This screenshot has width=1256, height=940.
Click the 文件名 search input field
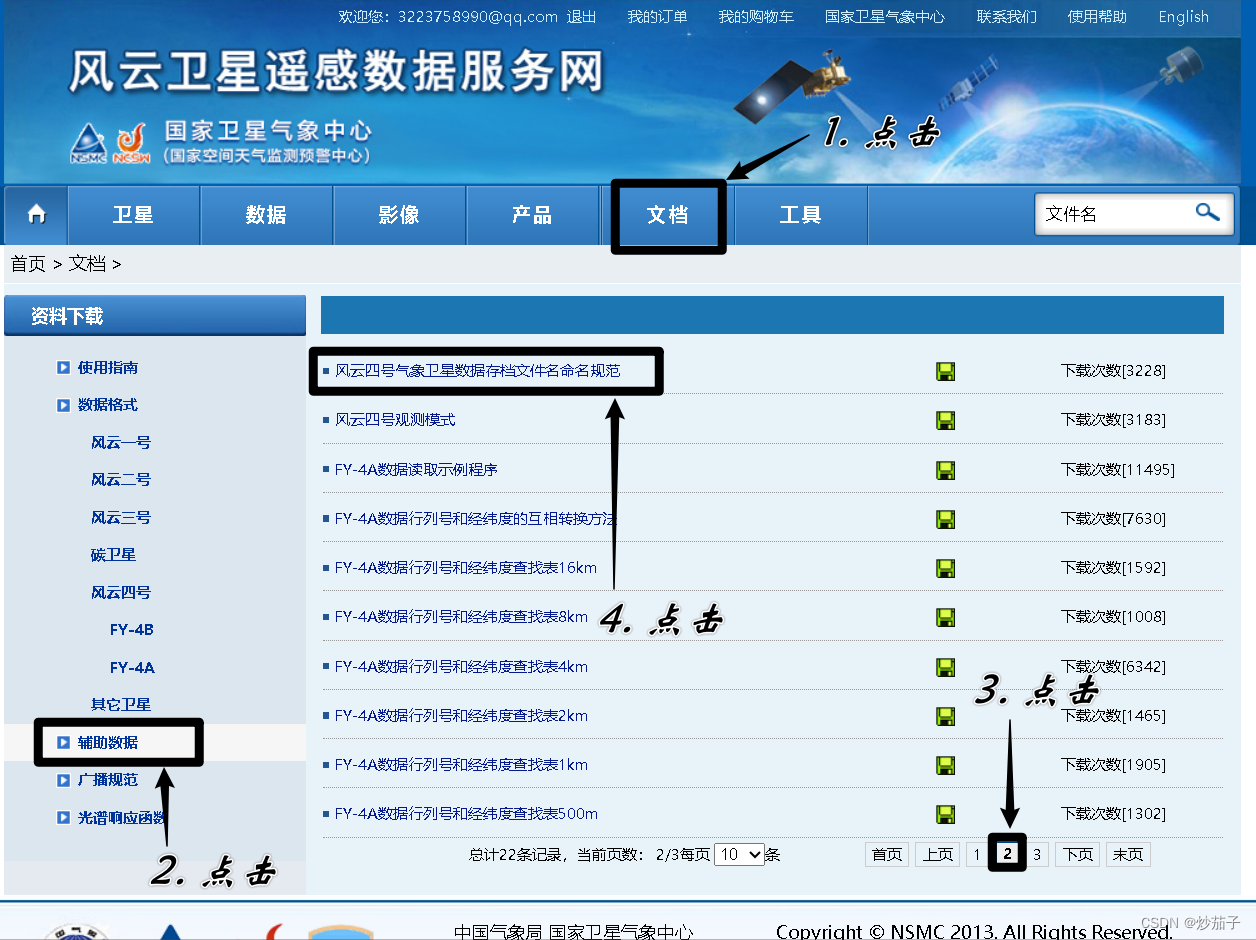click(x=1113, y=213)
